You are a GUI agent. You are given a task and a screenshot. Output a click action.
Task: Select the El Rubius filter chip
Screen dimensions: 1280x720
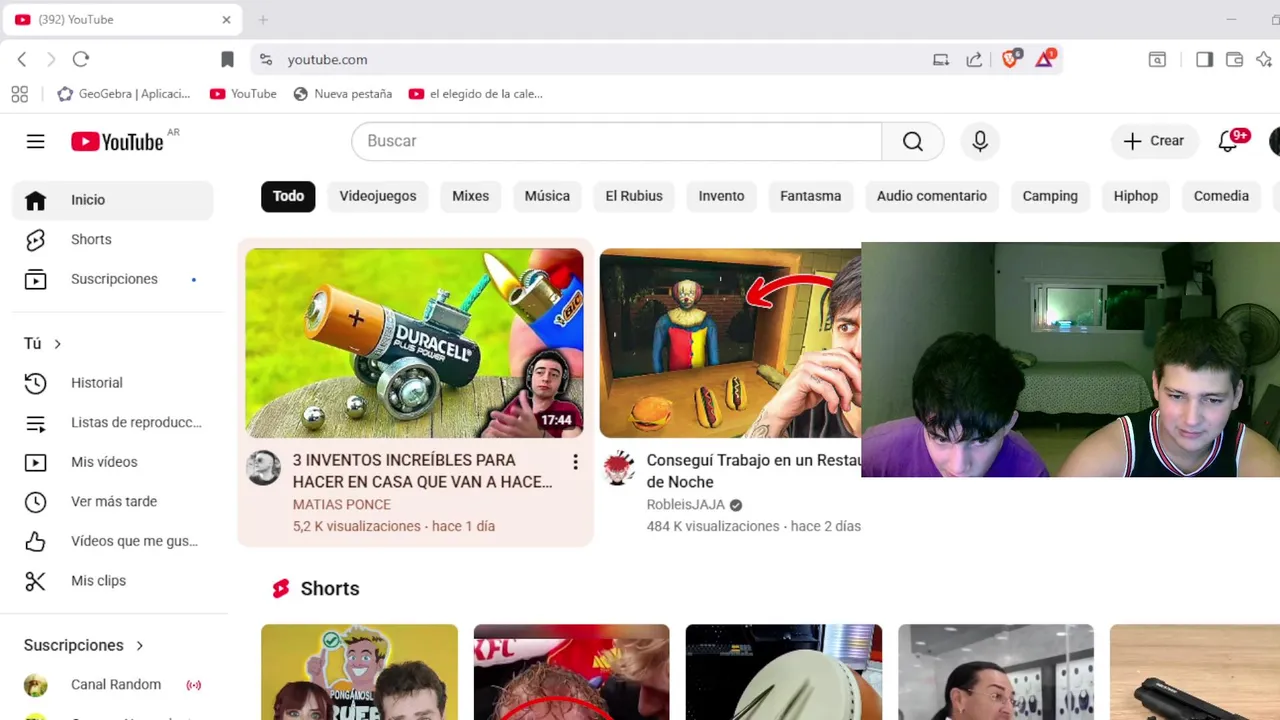[x=634, y=196]
